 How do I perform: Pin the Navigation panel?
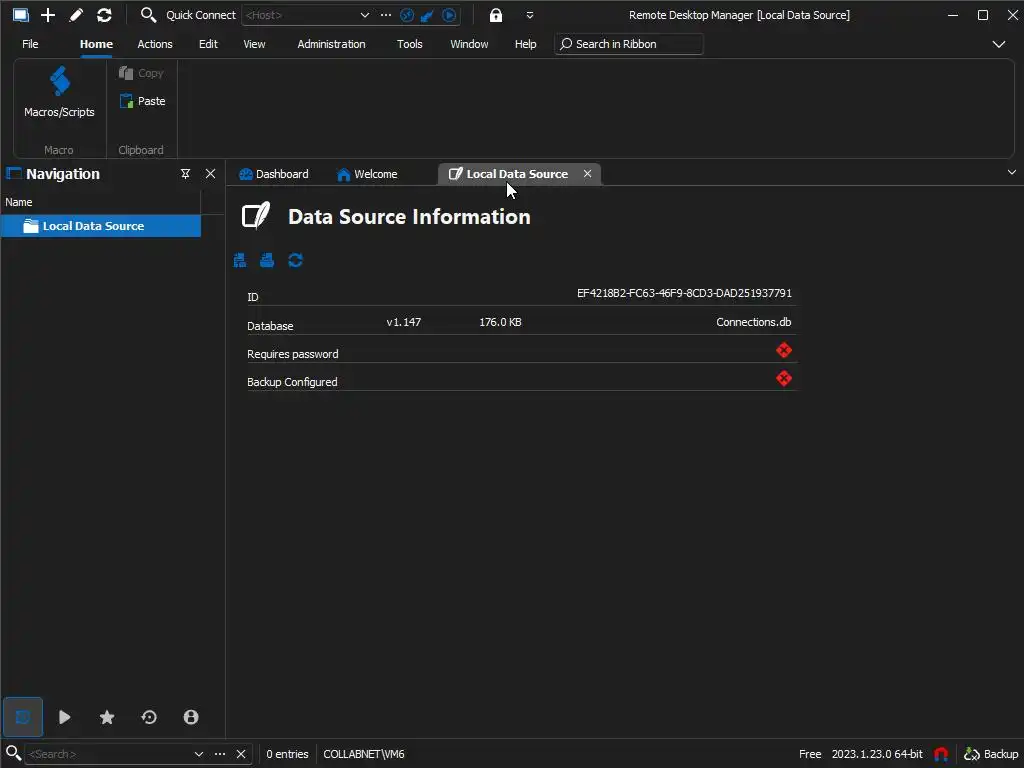click(x=185, y=174)
